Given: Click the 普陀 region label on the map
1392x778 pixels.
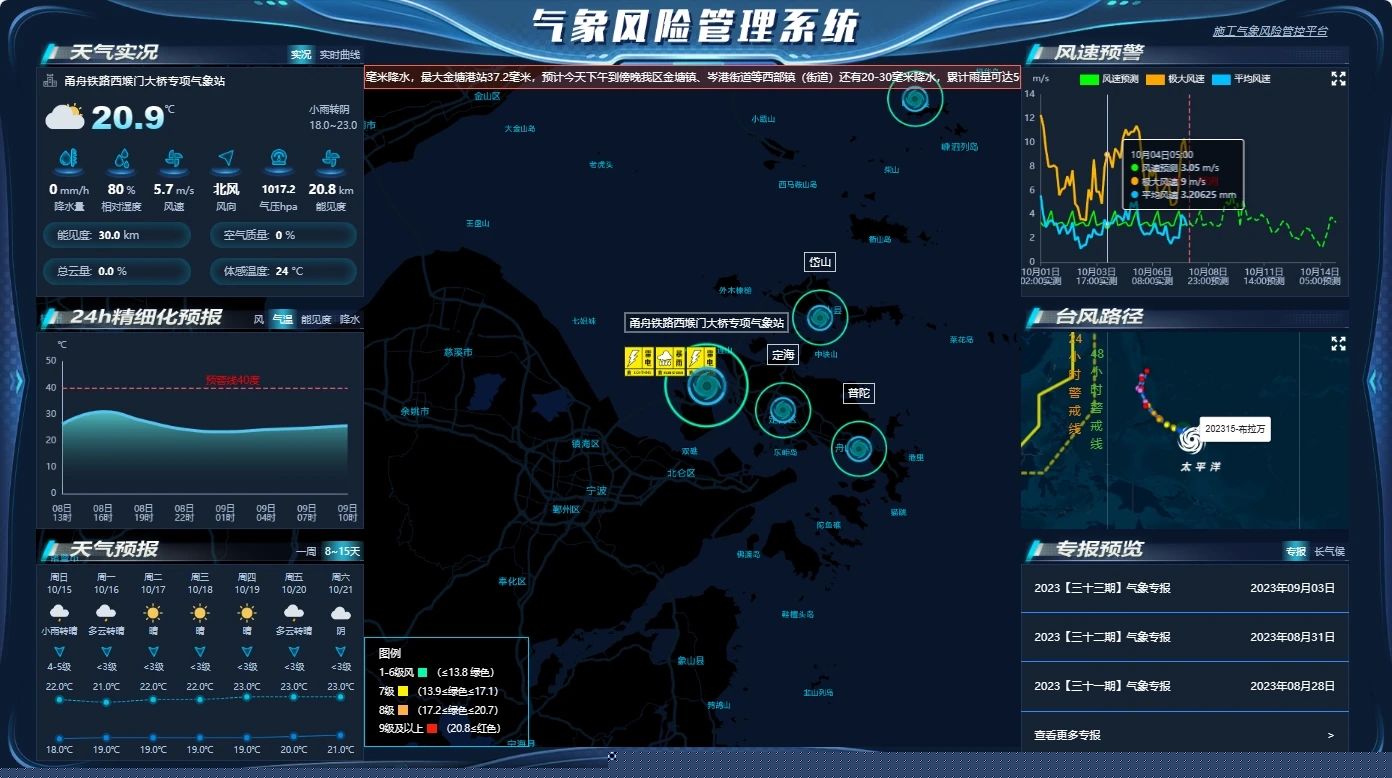Looking at the screenshot, I should 857,393.
